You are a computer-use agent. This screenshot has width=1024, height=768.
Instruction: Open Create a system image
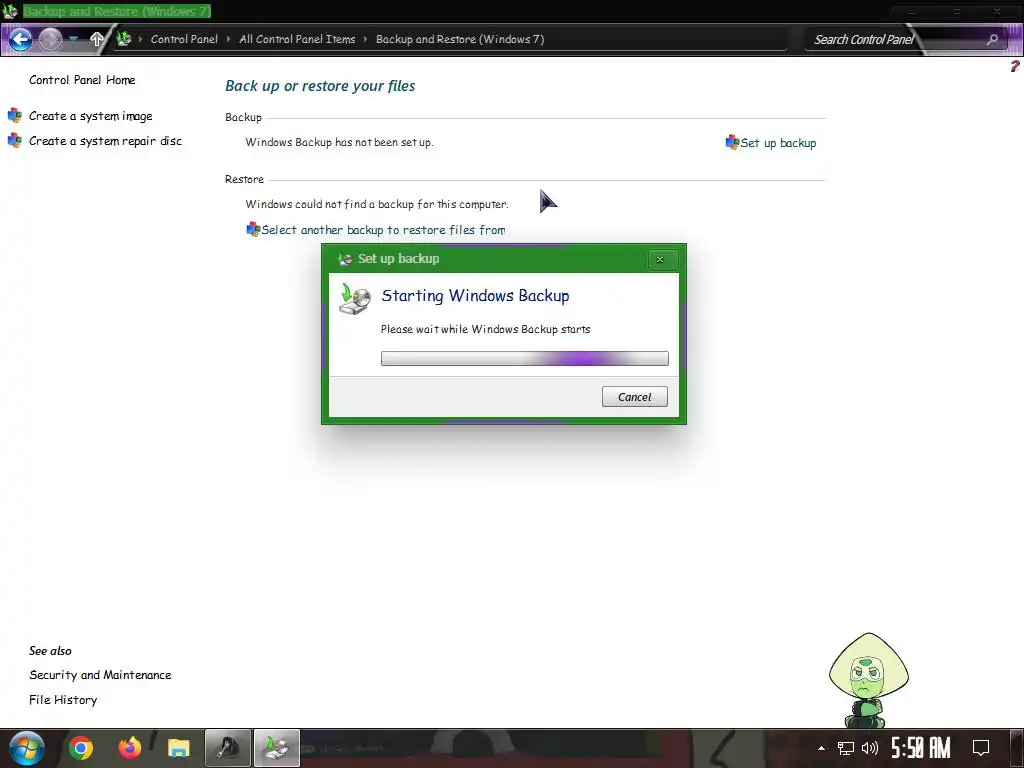[x=90, y=116]
